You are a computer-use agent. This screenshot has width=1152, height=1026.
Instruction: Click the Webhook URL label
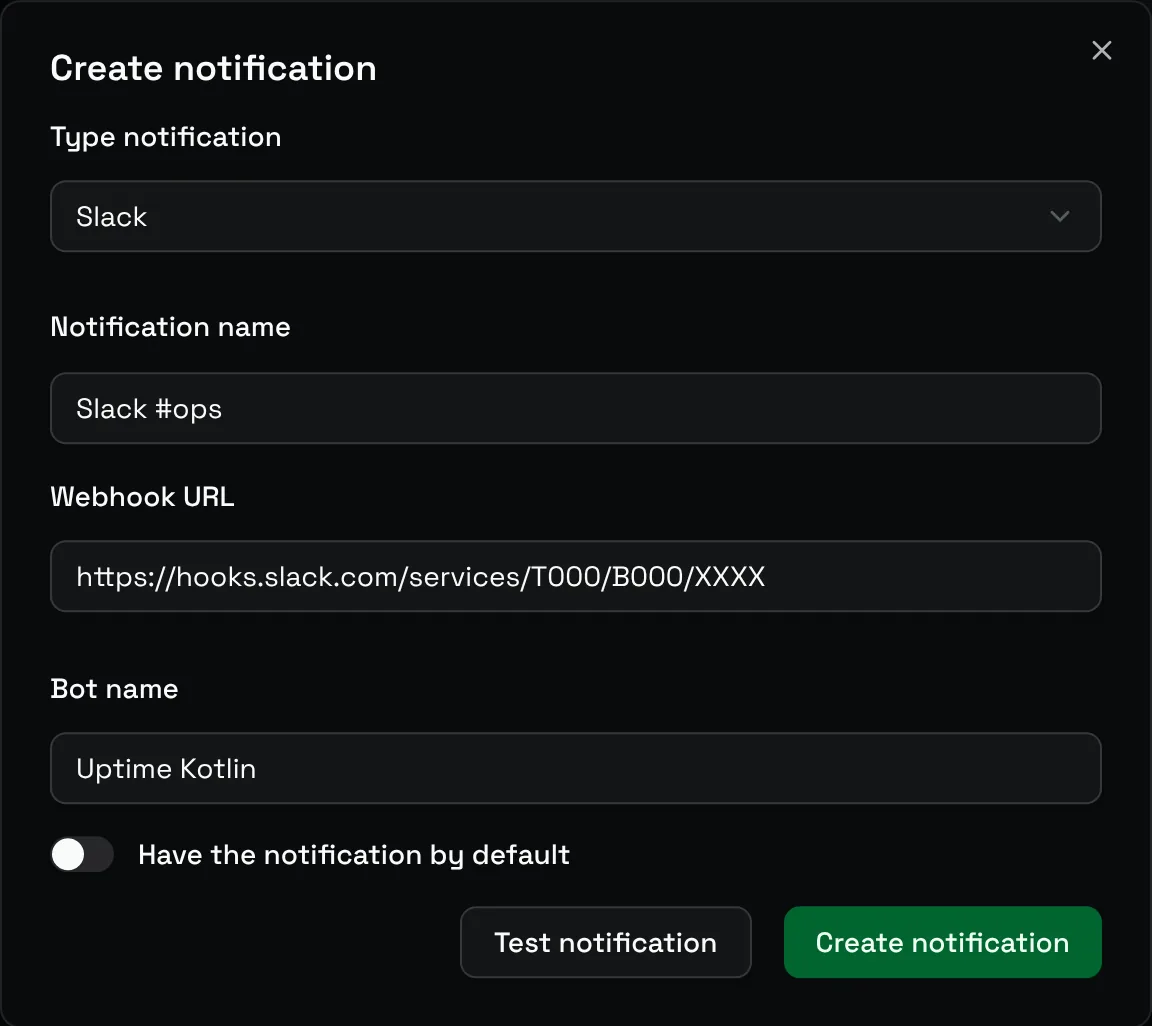point(142,497)
